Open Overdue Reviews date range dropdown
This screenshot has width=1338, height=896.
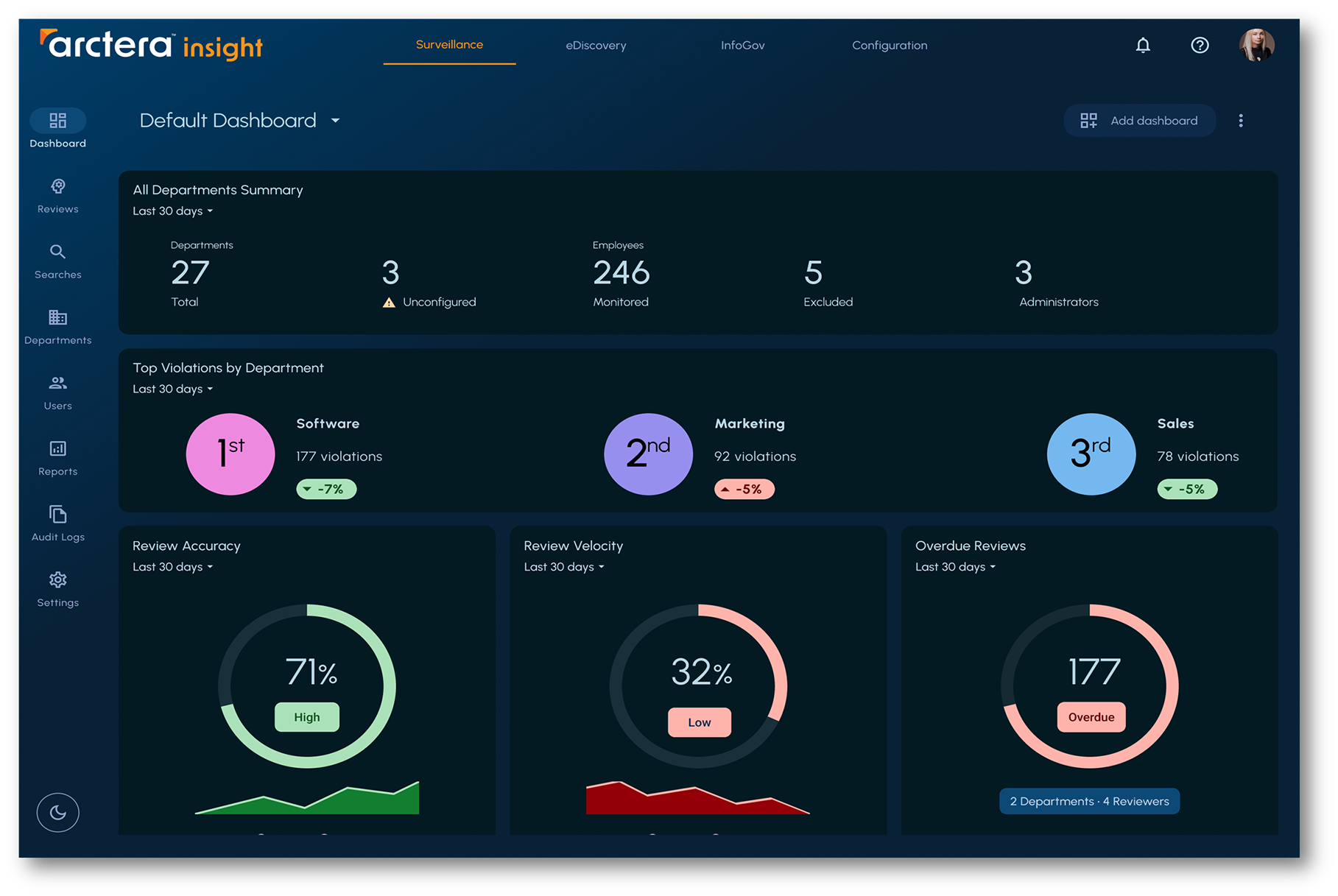(x=955, y=567)
